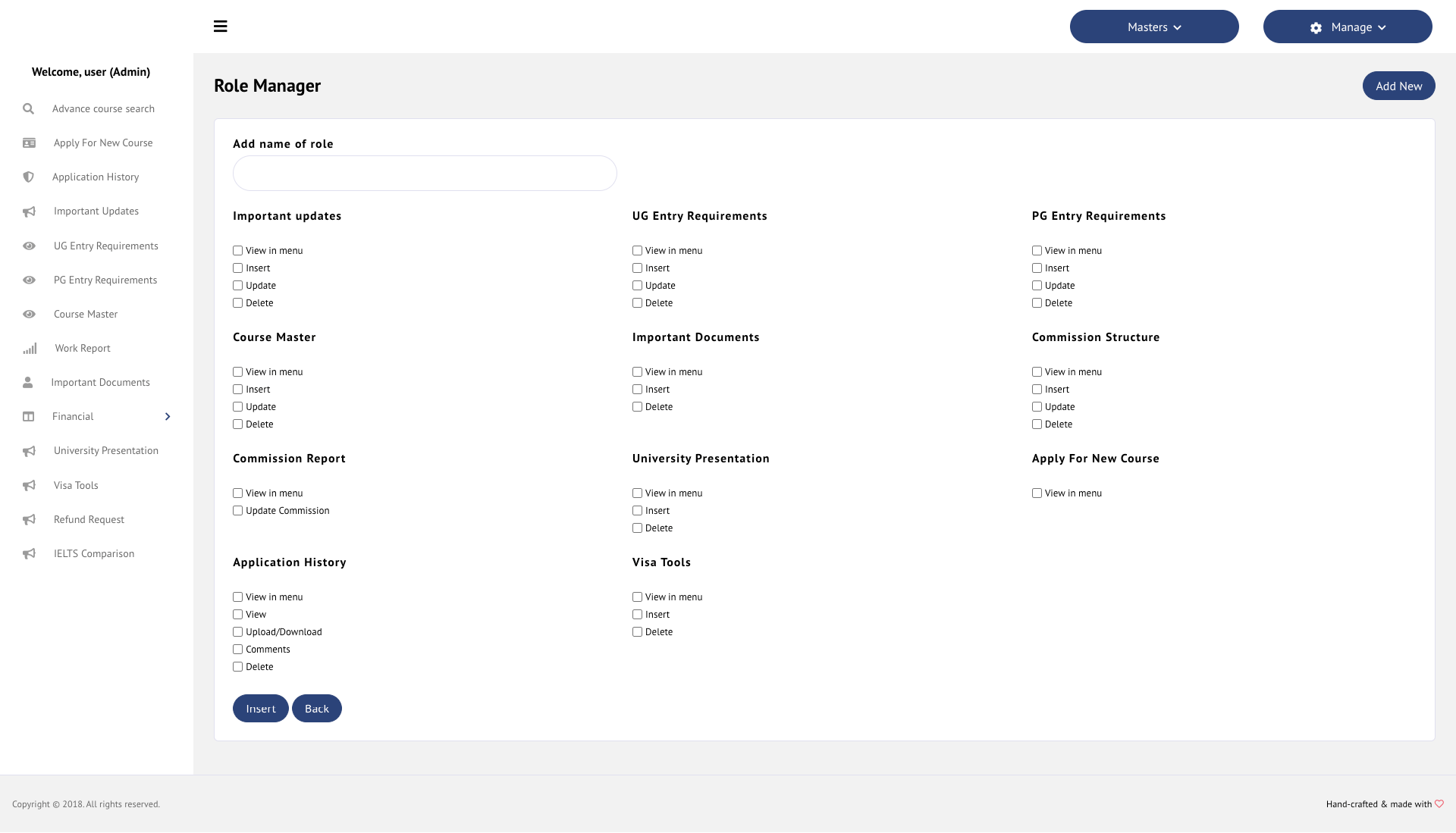Check Delete under Commission Structure

1037,424
